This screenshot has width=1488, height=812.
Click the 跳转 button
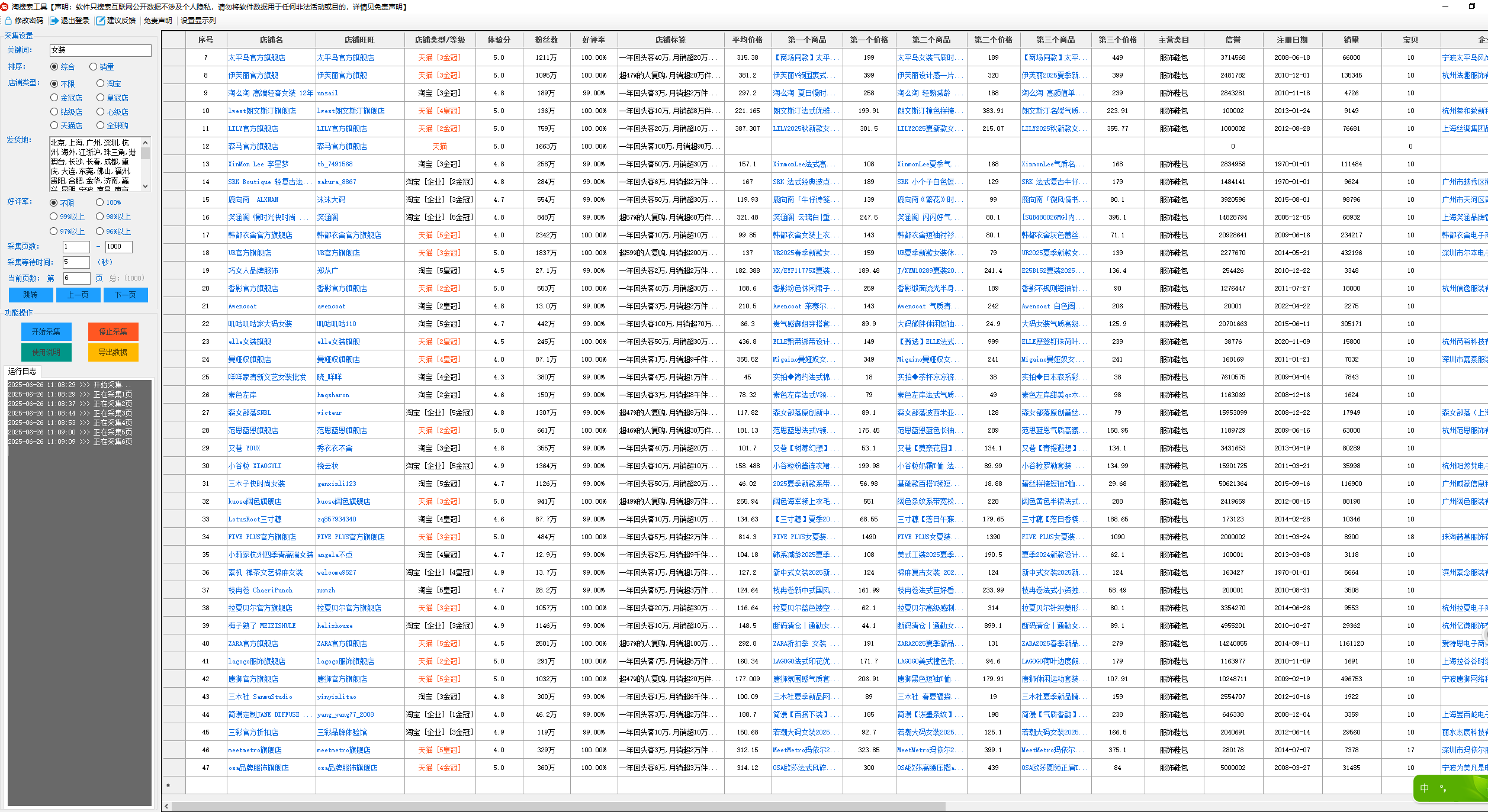[31, 295]
